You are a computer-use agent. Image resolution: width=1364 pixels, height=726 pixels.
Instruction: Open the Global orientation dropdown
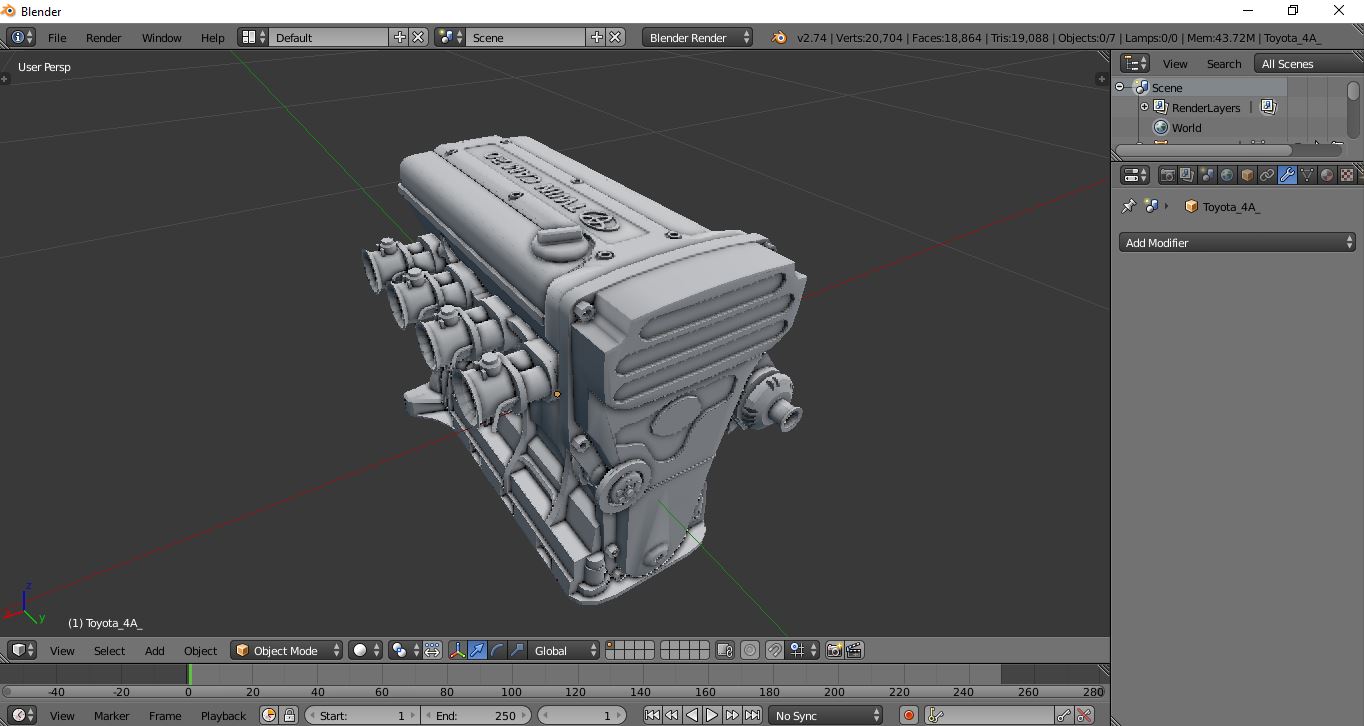pos(564,650)
